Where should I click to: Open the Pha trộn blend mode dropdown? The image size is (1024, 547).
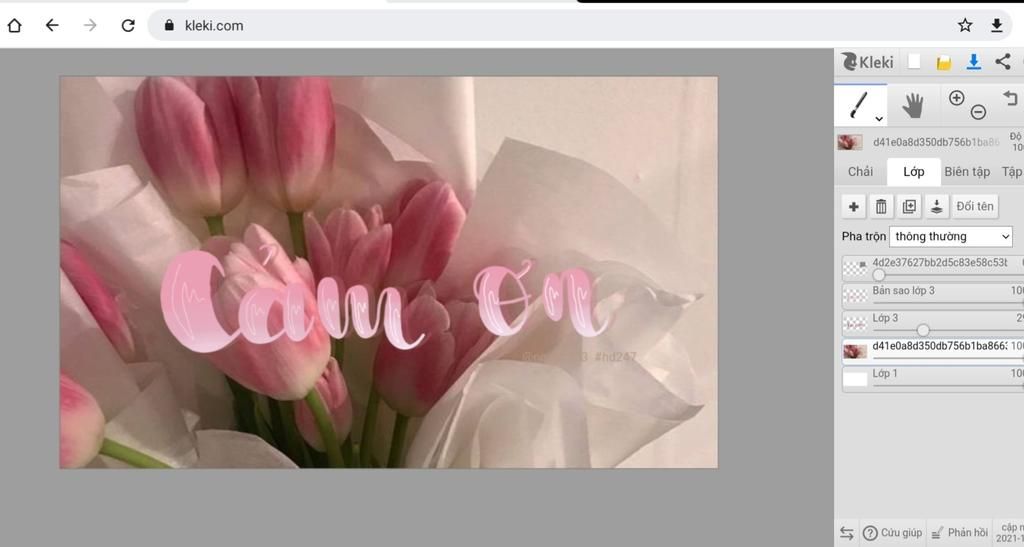951,236
